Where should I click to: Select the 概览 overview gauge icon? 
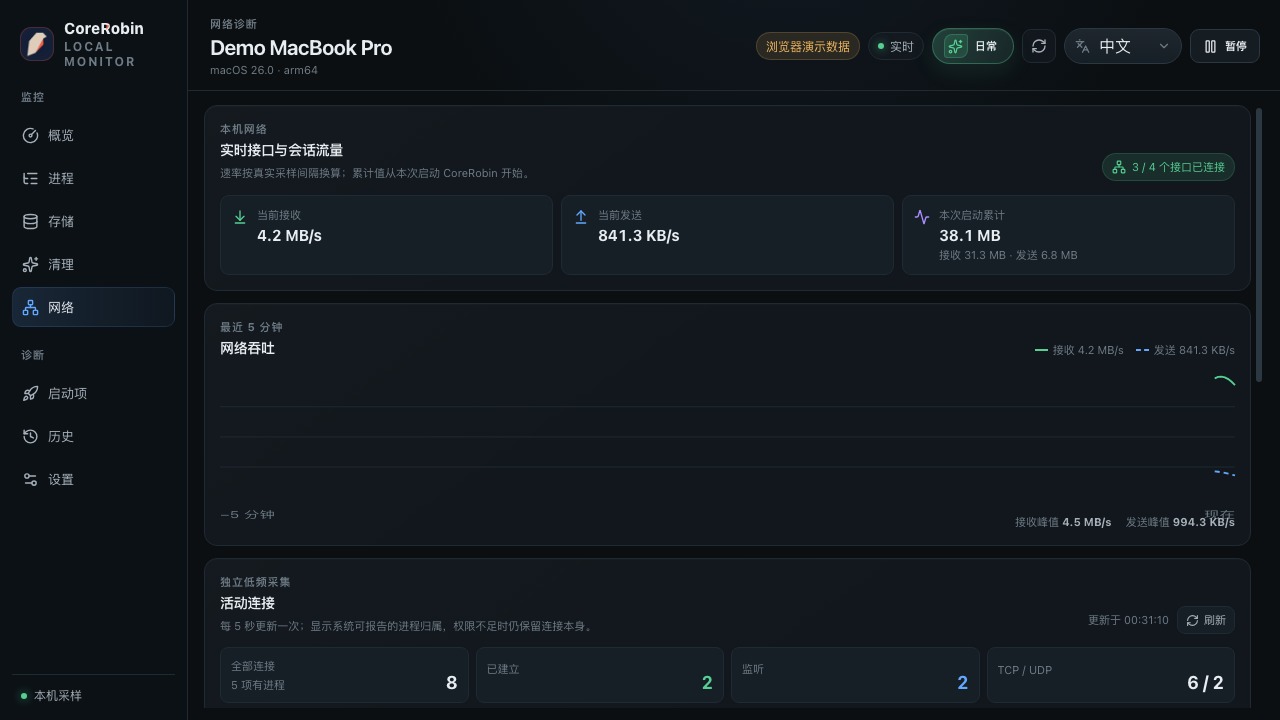point(30,135)
